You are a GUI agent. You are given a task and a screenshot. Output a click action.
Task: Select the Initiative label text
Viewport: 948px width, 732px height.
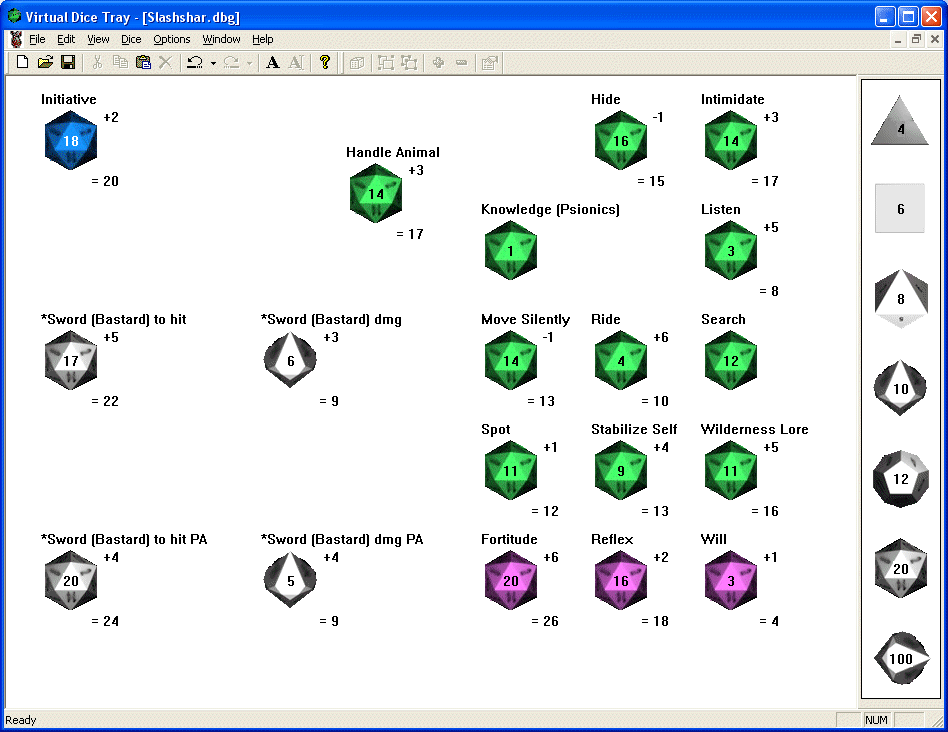click(x=68, y=99)
